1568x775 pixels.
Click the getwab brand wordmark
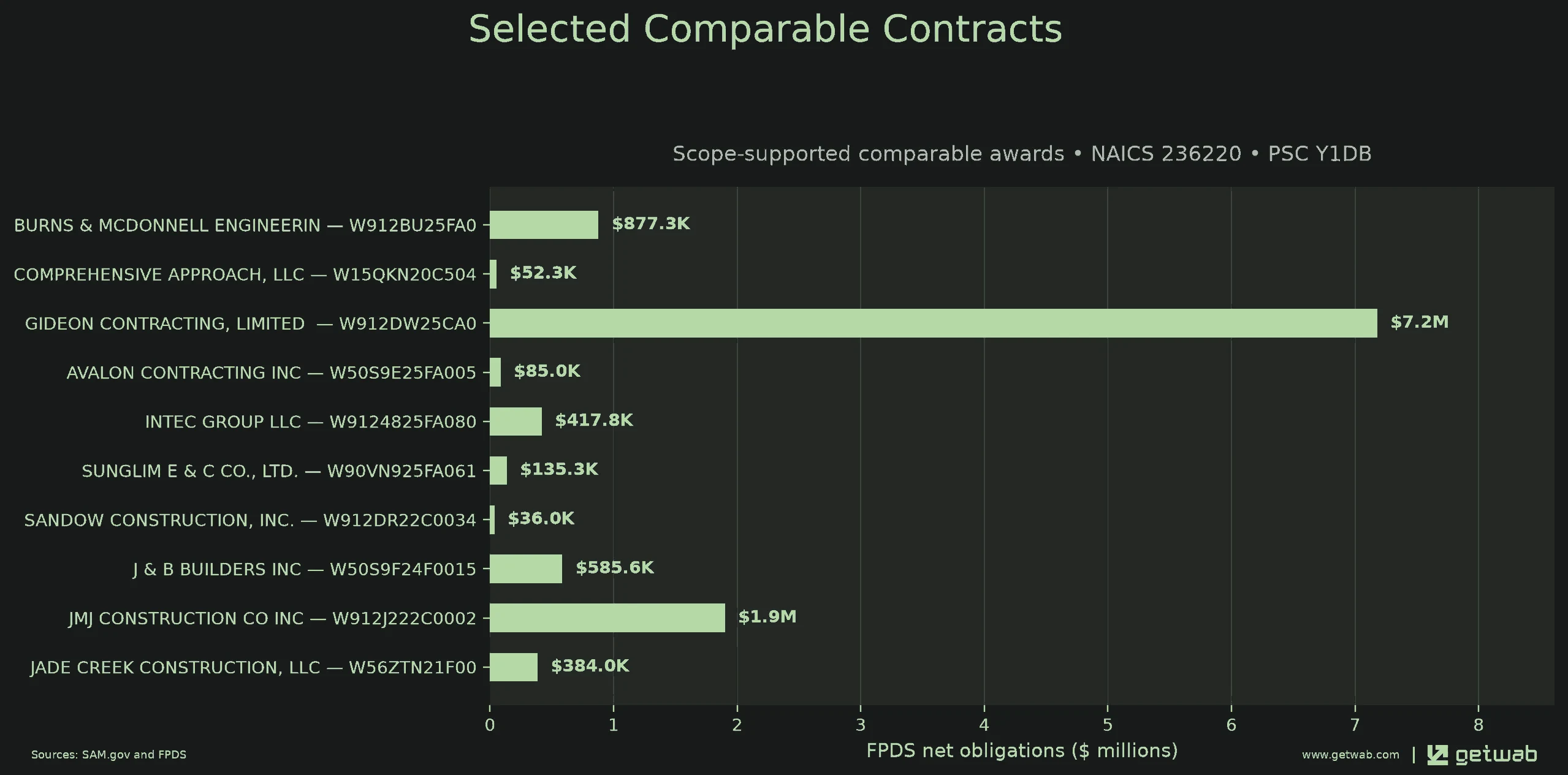[x=1496, y=755]
